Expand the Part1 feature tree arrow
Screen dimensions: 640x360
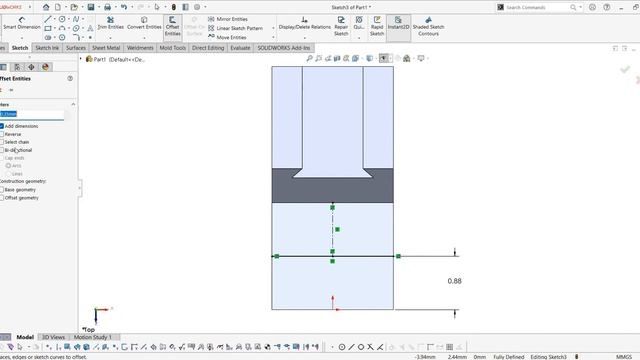click(81, 59)
